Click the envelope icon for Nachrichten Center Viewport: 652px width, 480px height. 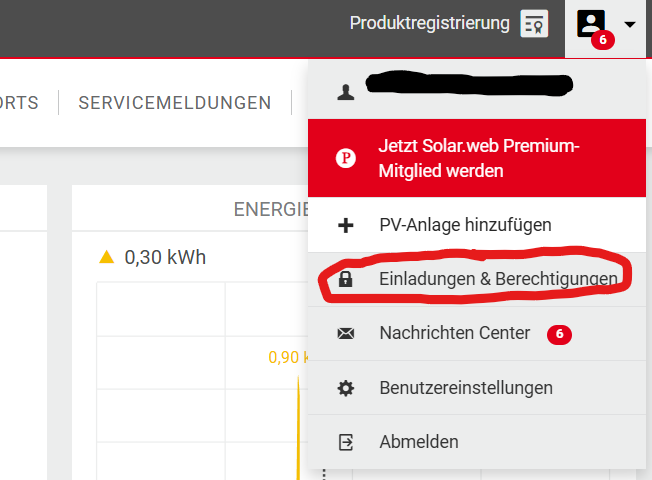pos(346,334)
